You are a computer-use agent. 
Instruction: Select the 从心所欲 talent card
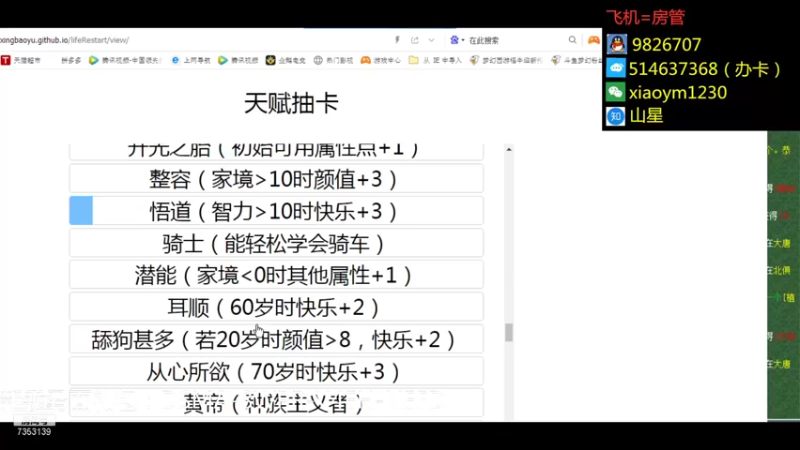pos(276,371)
